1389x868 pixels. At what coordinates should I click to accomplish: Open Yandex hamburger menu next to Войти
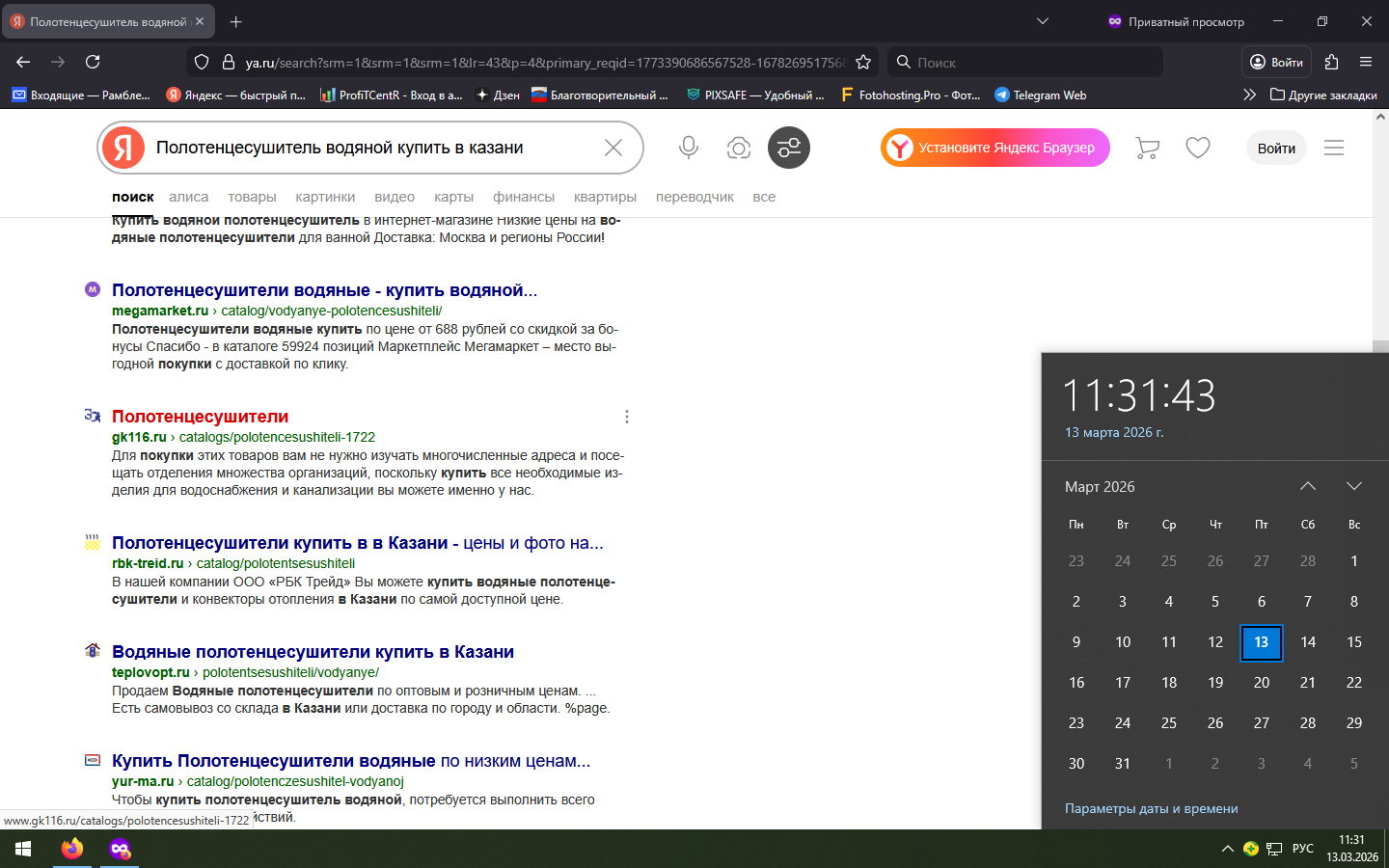(1334, 148)
